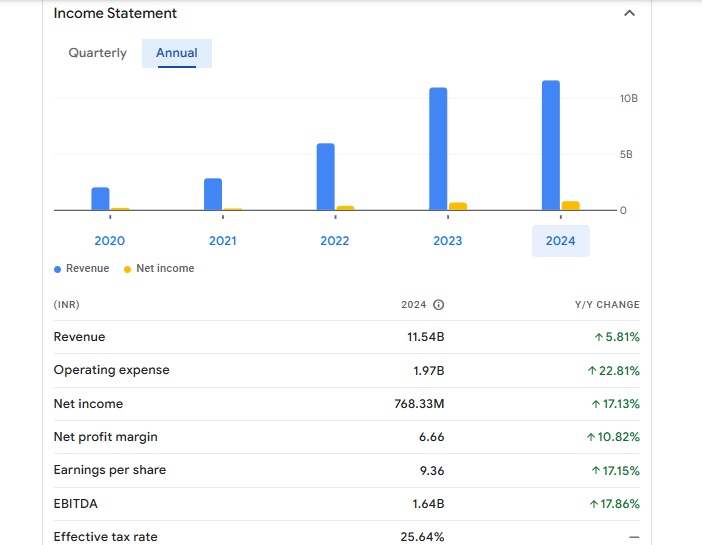The image size is (702, 545).
Task: Click the Revenue legend label
Action: 88,268
